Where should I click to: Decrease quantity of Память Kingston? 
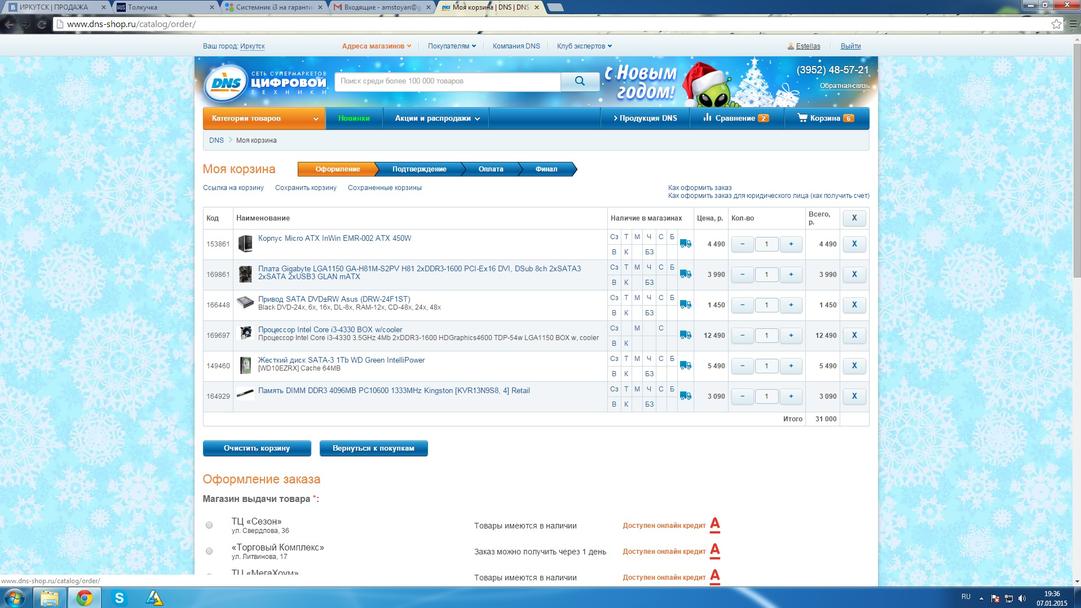click(742, 396)
